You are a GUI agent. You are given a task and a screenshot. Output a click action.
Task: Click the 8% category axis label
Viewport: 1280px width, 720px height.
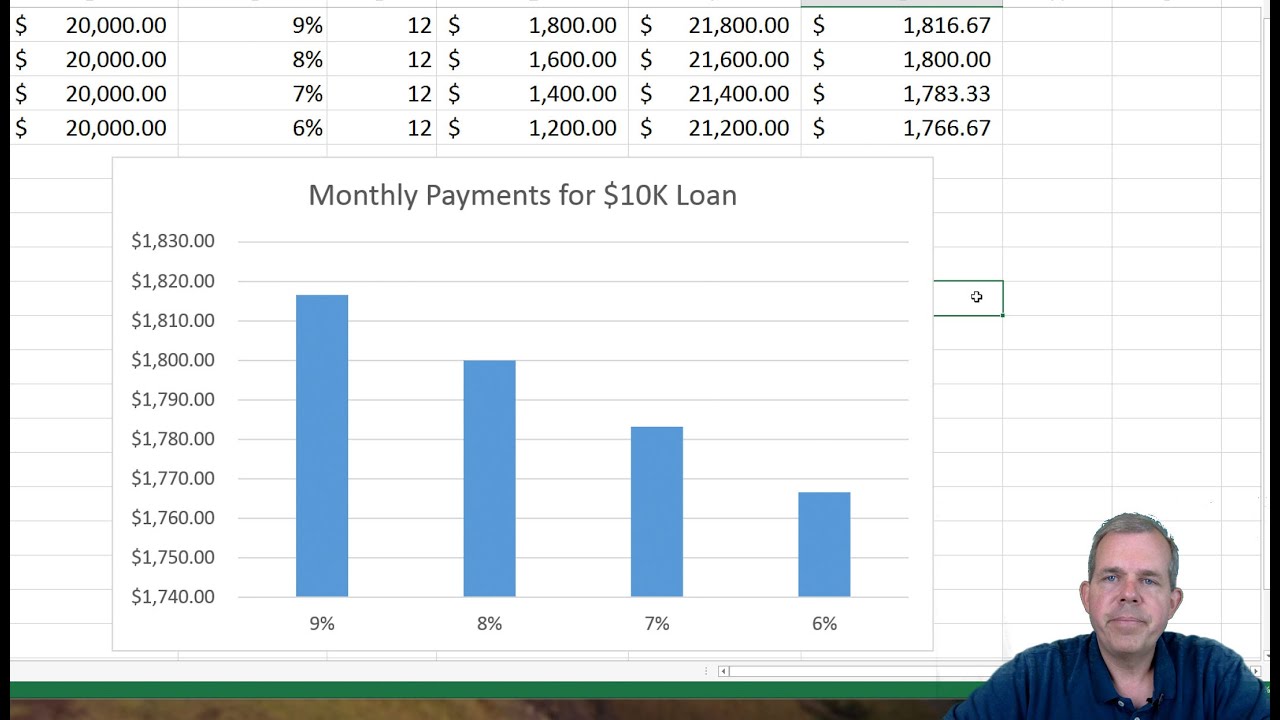point(489,623)
